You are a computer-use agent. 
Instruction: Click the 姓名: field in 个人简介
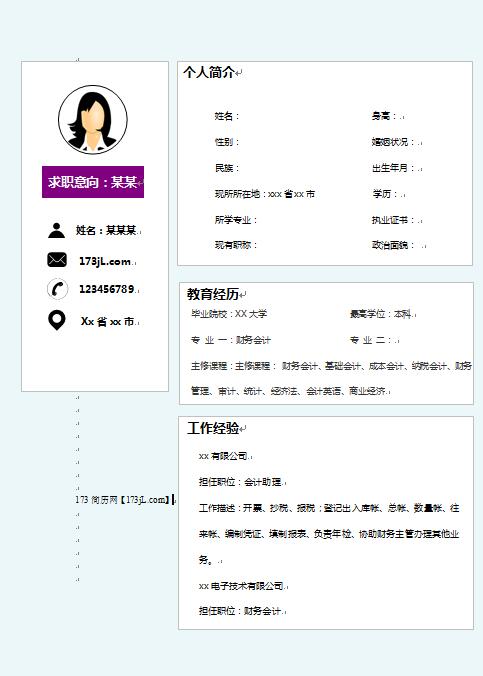pos(227,116)
